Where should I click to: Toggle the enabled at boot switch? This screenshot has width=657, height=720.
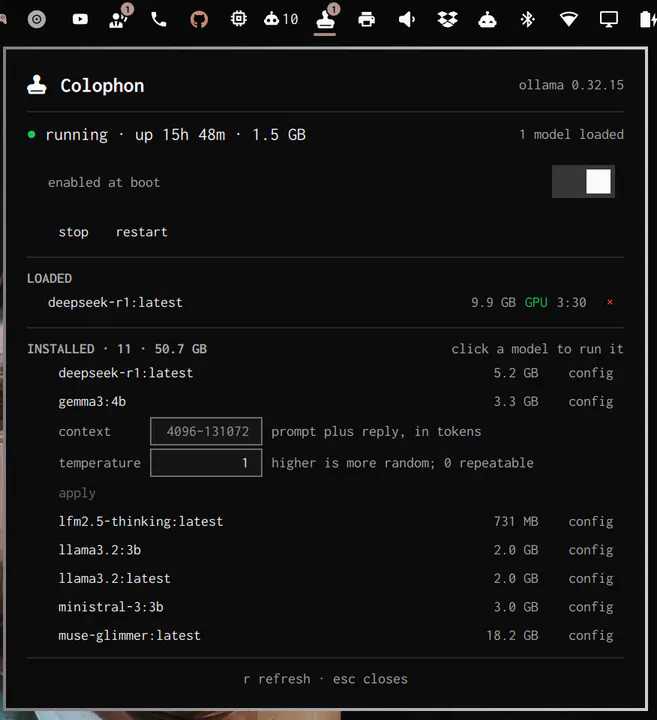point(583,181)
